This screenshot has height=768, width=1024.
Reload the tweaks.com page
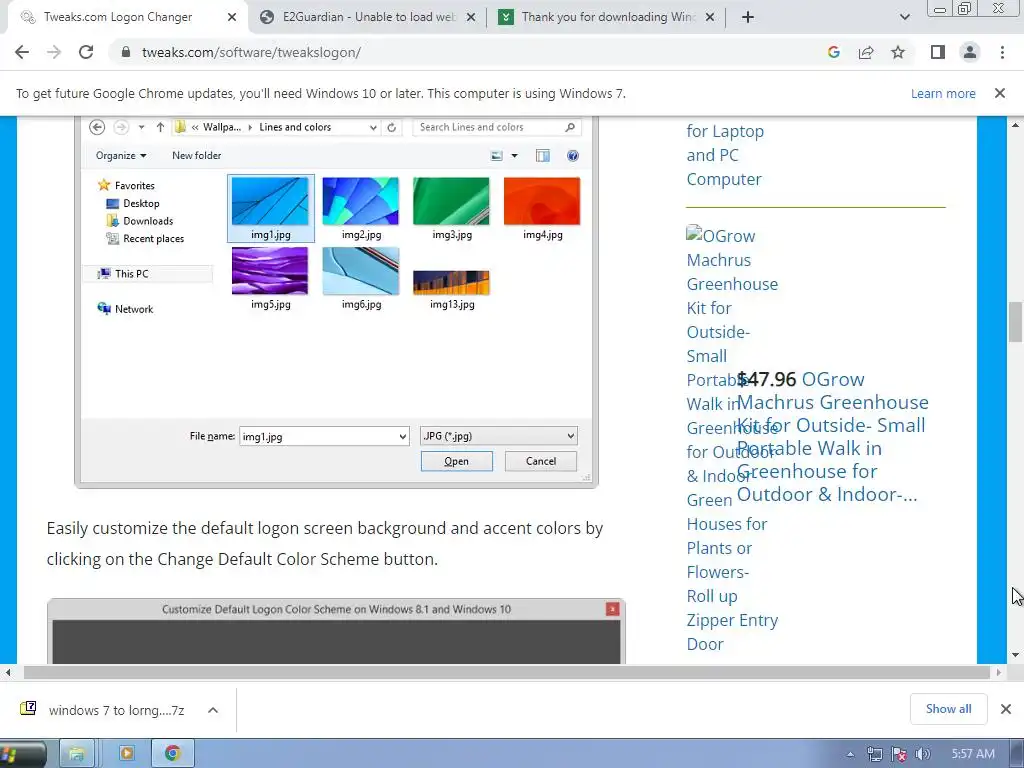[x=86, y=52]
